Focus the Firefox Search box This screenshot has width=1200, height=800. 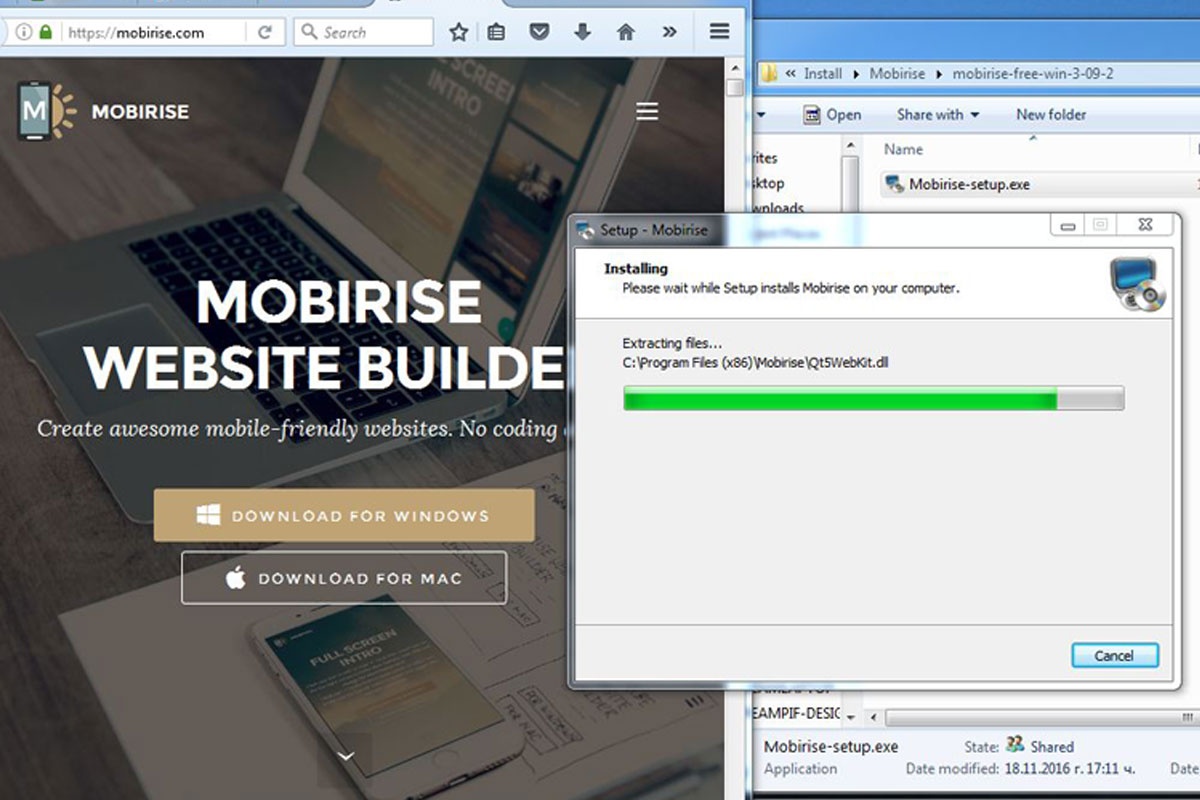pyautogui.click(x=365, y=32)
